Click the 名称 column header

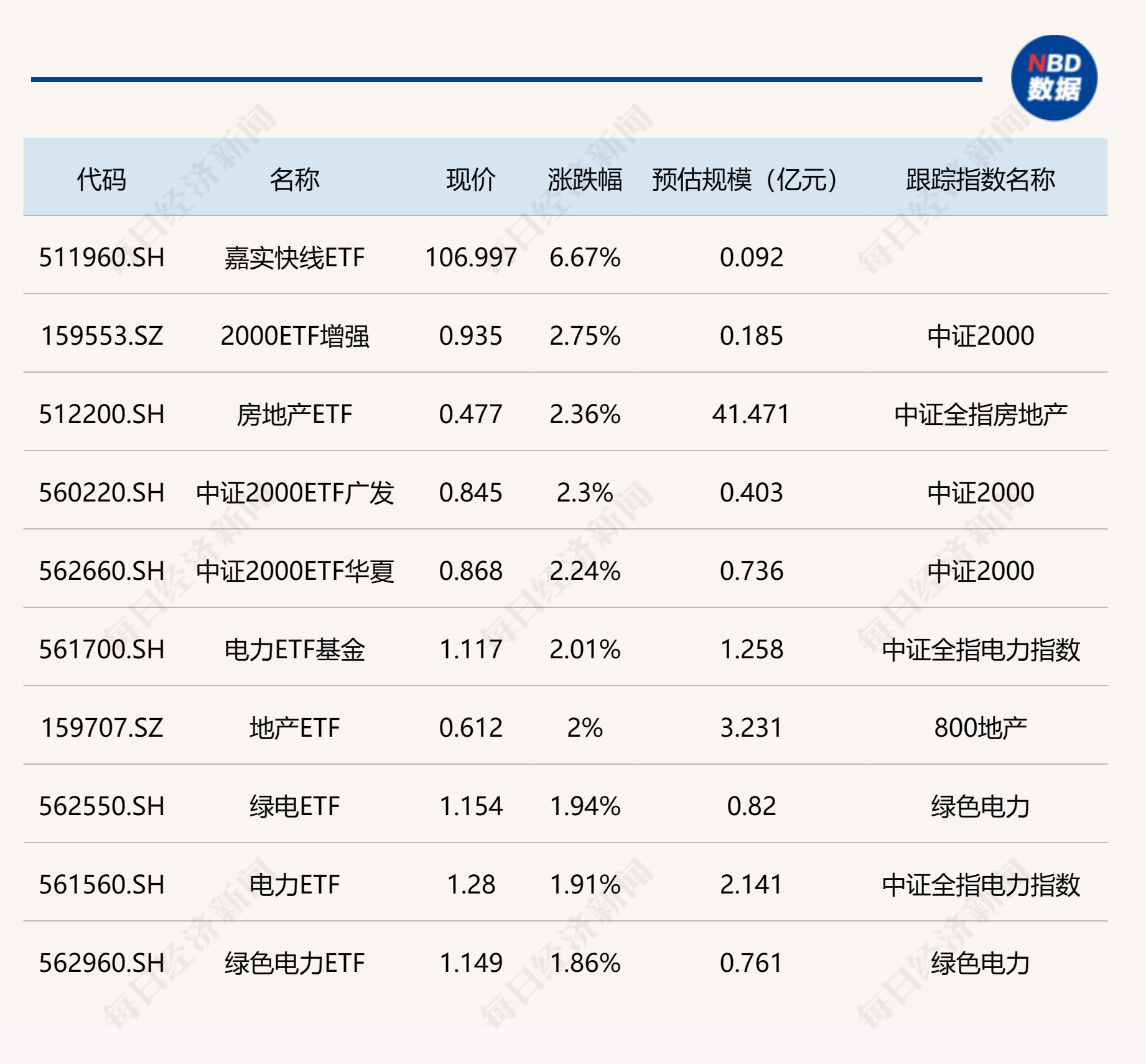tap(294, 180)
